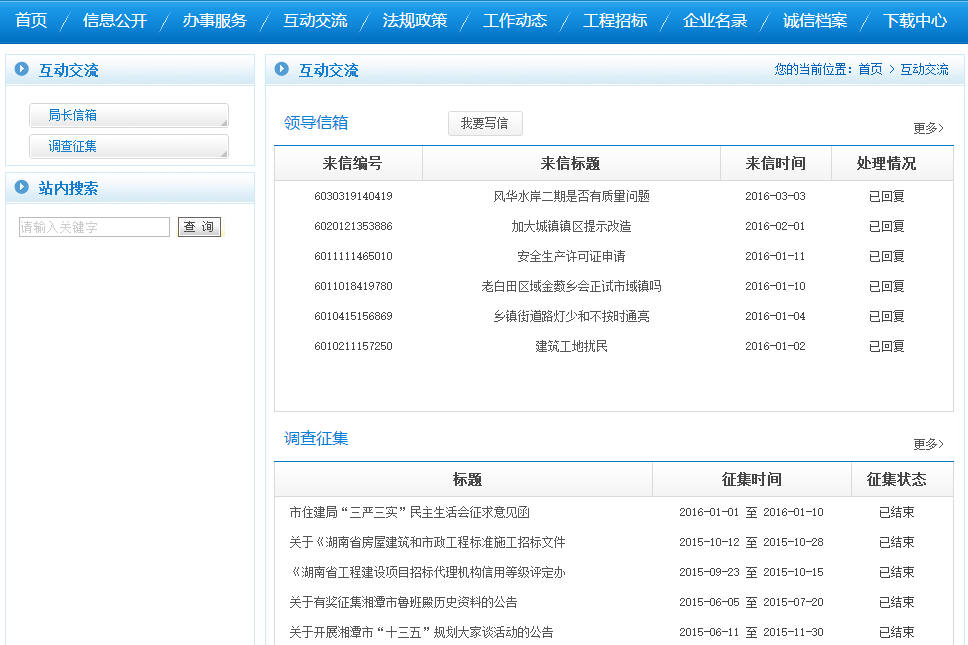Select 工程招标 navigation menu item
The image size is (968, 645).
coord(615,20)
